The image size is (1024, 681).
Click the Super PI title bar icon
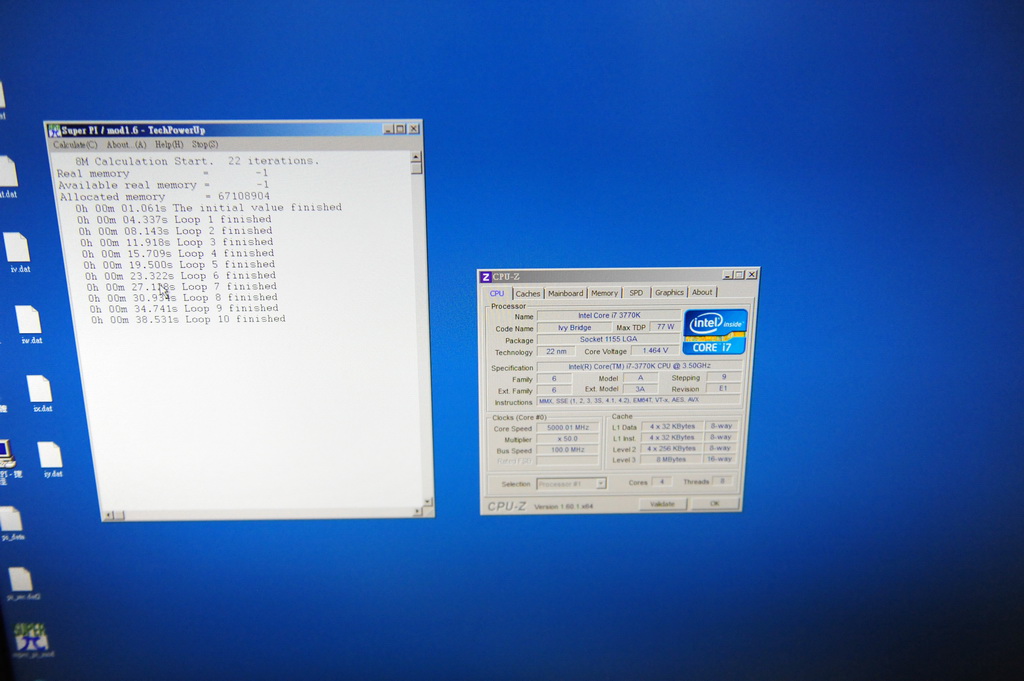(54, 131)
